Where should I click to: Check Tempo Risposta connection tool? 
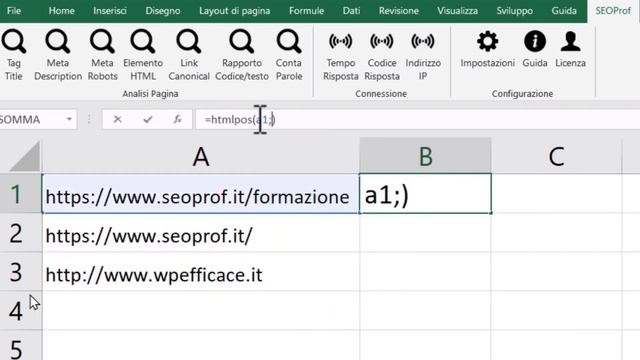coord(340,55)
